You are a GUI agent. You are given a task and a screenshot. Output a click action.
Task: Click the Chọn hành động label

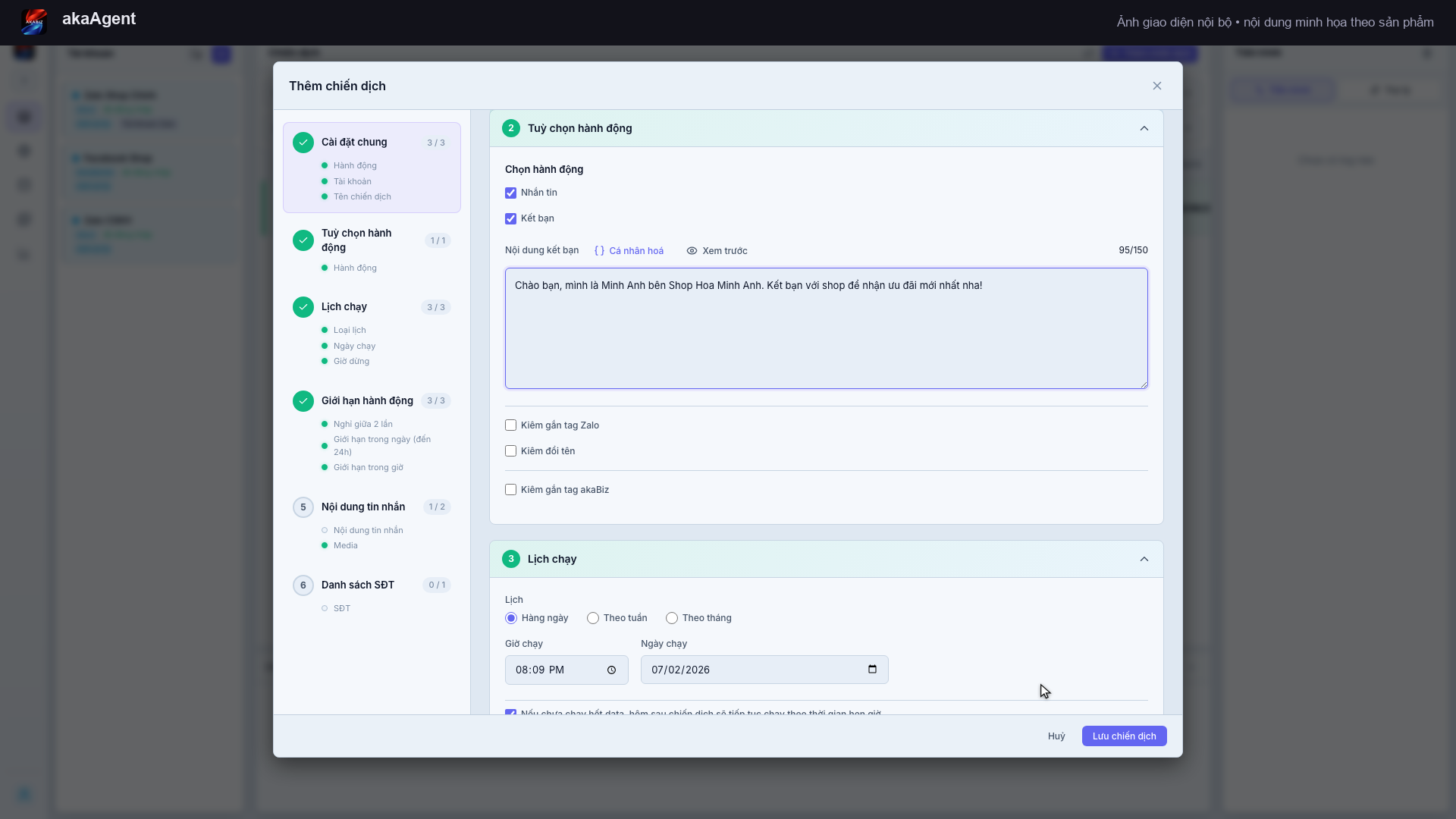point(544,170)
